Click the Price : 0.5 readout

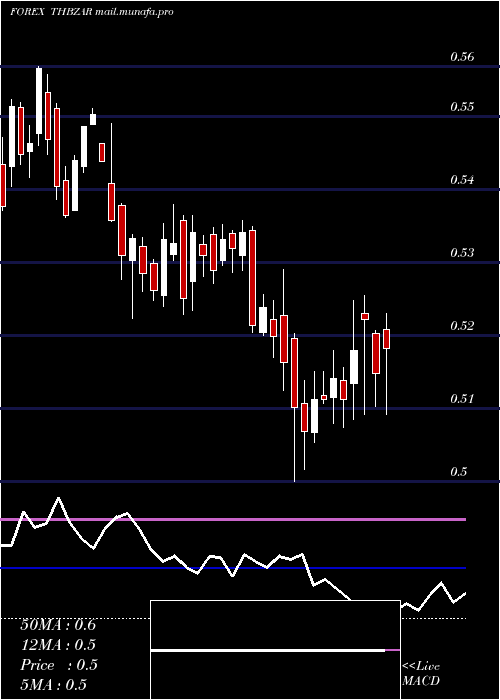tap(59, 665)
